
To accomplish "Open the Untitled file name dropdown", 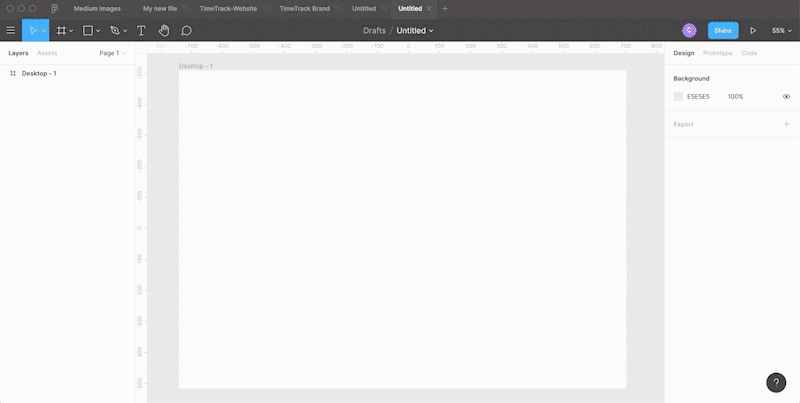I will [415, 31].
